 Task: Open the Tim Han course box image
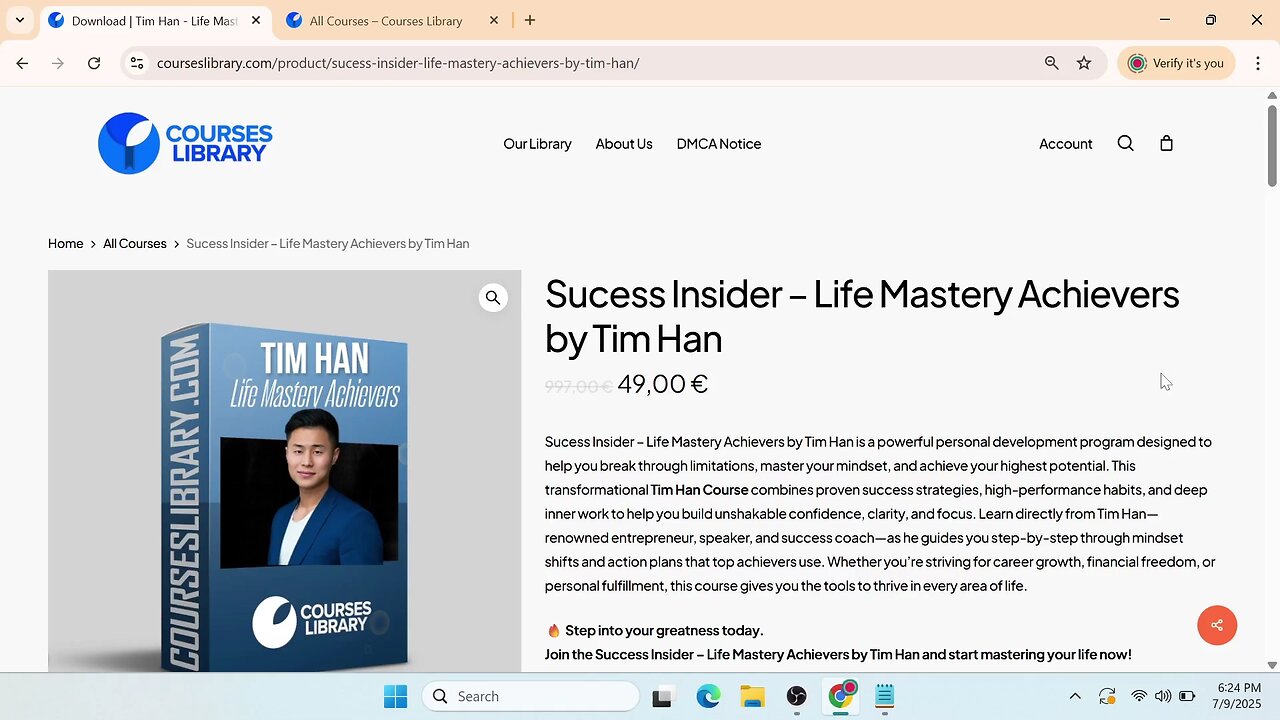tap(285, 471)
